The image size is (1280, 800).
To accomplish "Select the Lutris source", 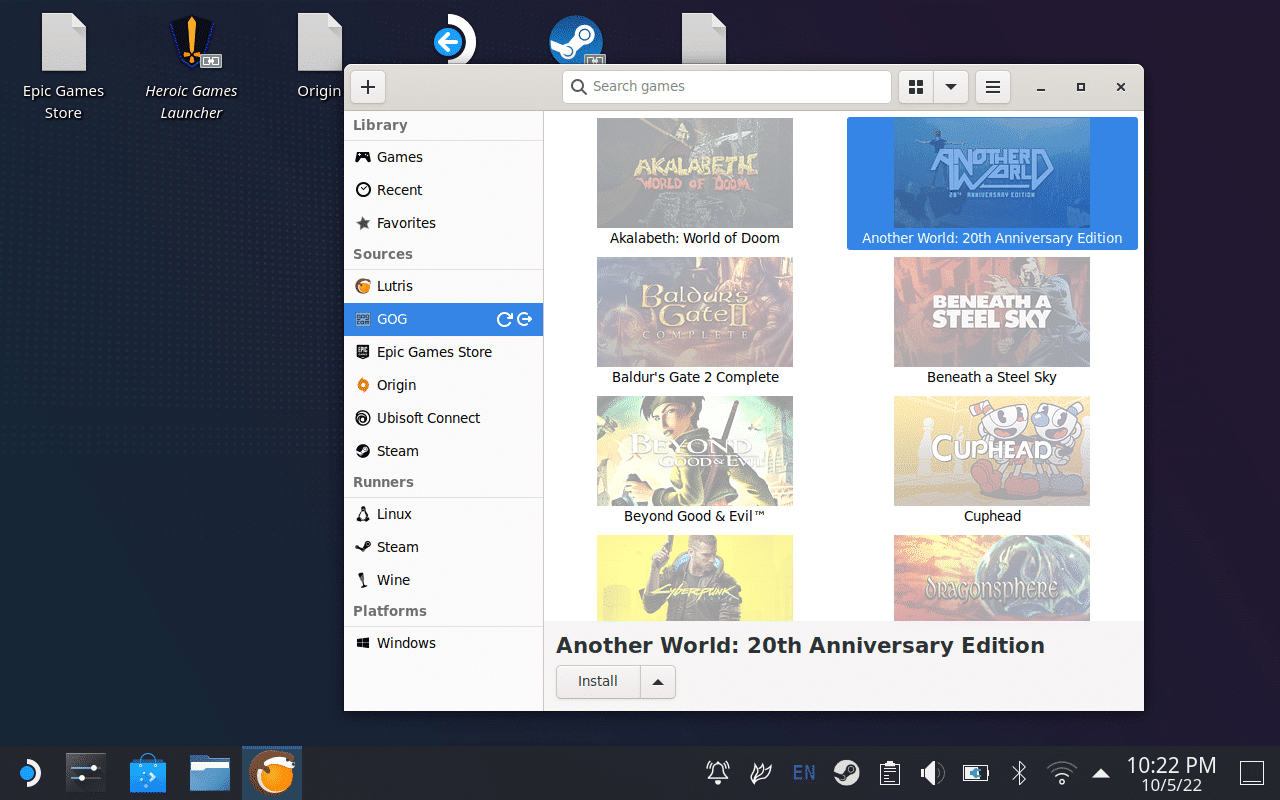I will coord(443,286).
